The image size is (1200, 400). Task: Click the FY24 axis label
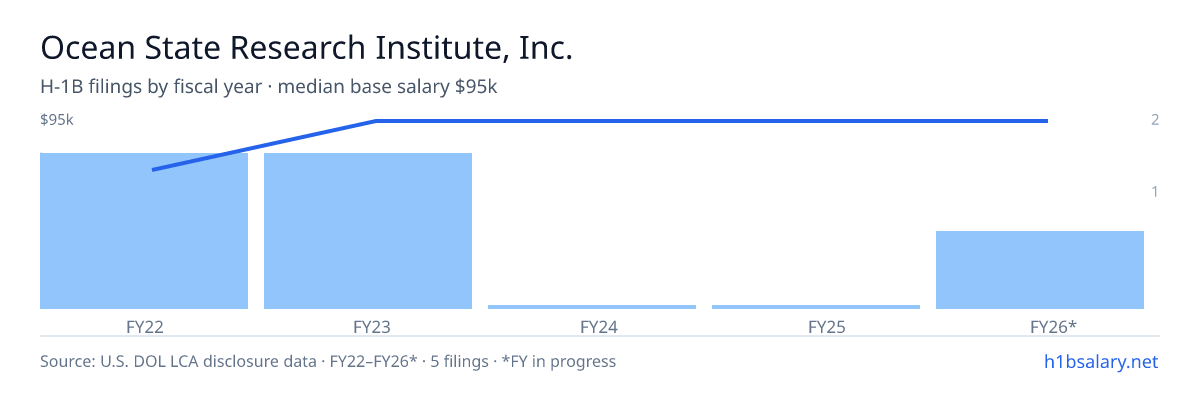tap(592, 327)
